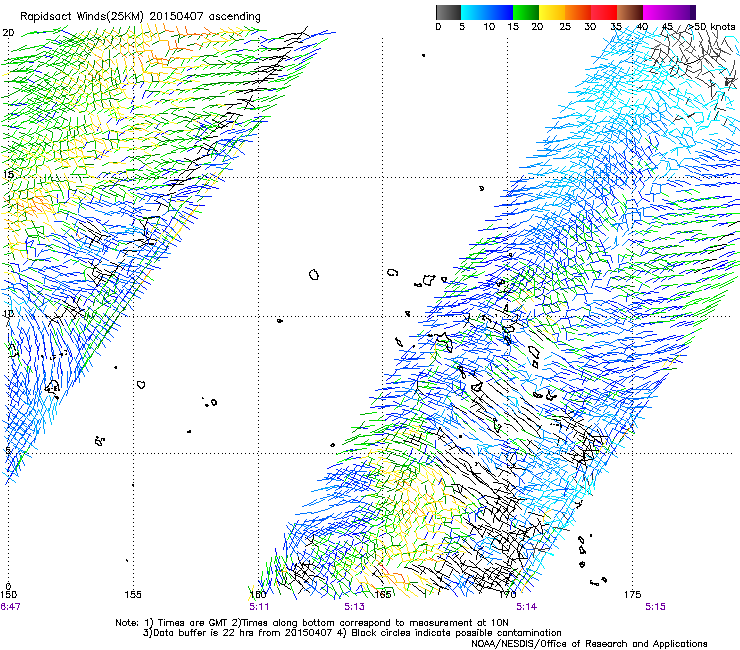The image size is (740, 650).
Task: Click the NOAA/NESDIS credit line
Action: click(x=589, y=644)
